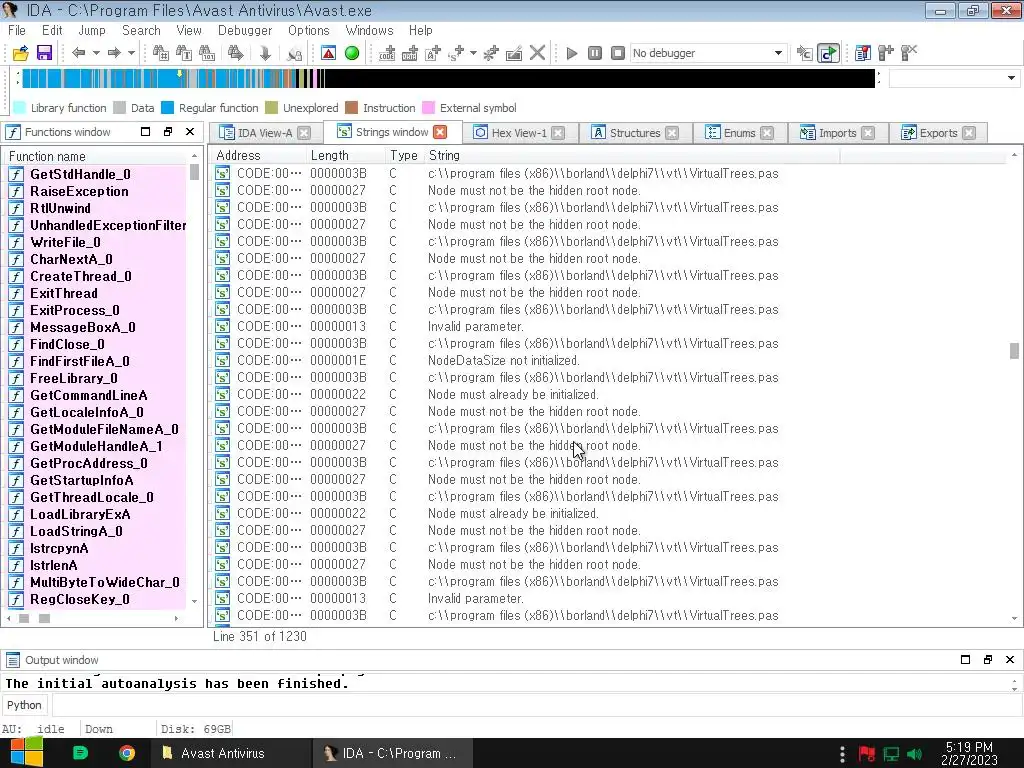Image resolution: width=1024 pixels, height=768 pixels.
Task: Switch to the Structures tab
Action: (x=634, y=133)
